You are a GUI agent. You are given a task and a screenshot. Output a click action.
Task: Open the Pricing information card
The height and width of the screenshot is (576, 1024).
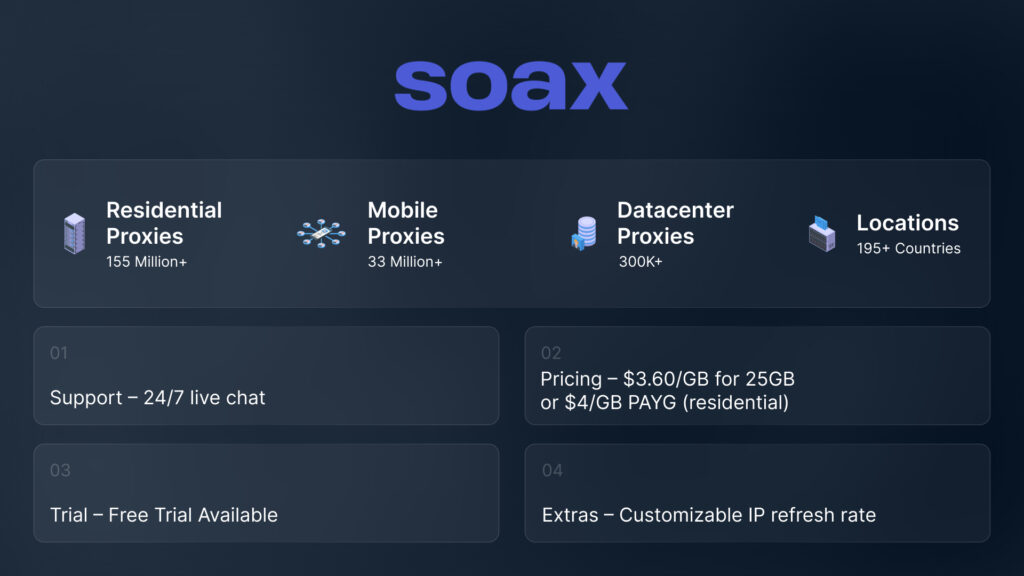(757, 376)
